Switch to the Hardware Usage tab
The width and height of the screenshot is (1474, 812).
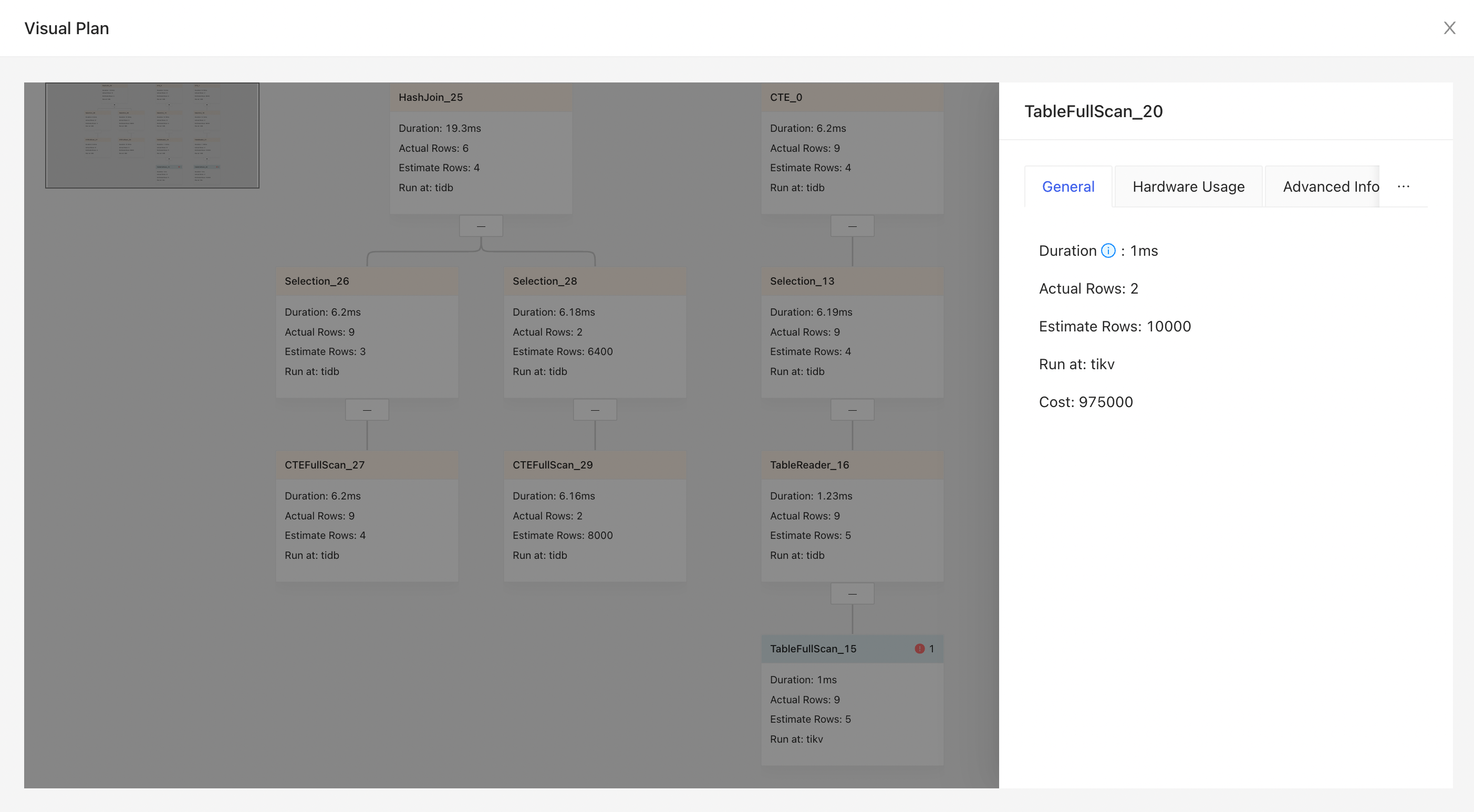point(1188,186)
